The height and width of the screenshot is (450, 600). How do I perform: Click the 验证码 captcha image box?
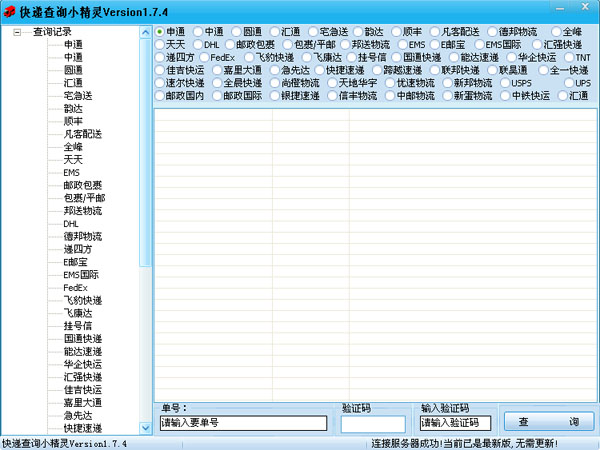(x=373, y=424)
